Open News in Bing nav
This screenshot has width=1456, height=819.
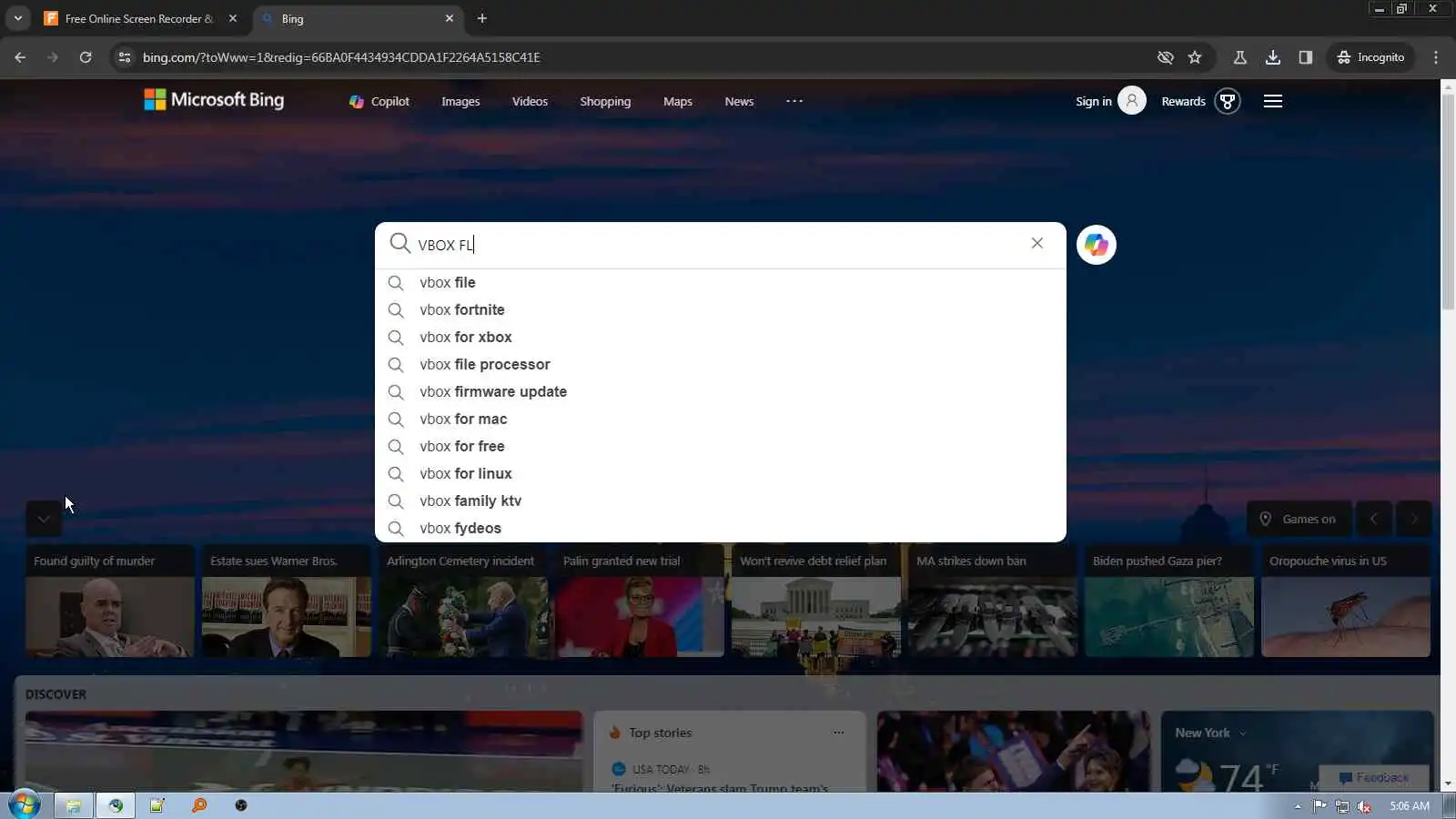click(739, 102)
